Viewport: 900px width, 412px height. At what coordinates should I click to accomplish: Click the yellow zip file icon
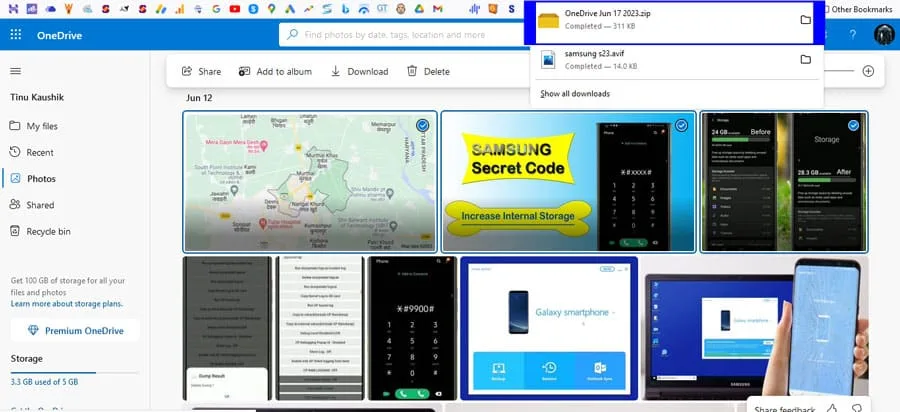(548, 20)
